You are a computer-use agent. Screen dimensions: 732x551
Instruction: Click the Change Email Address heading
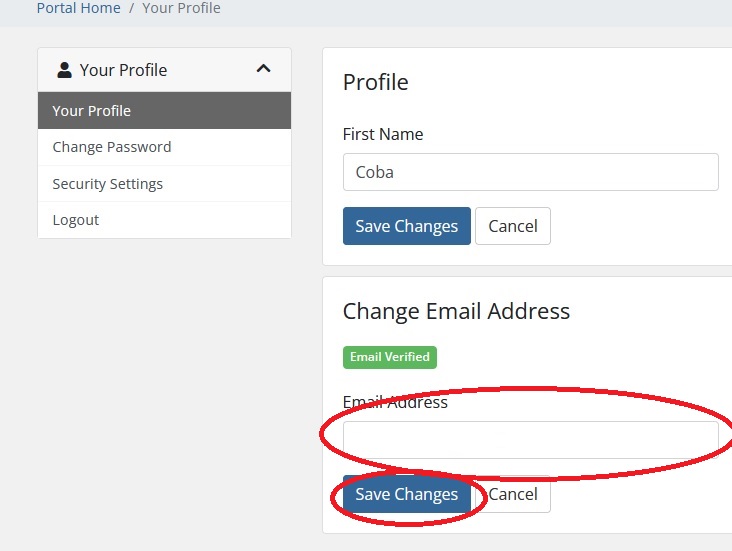[456, 311]
